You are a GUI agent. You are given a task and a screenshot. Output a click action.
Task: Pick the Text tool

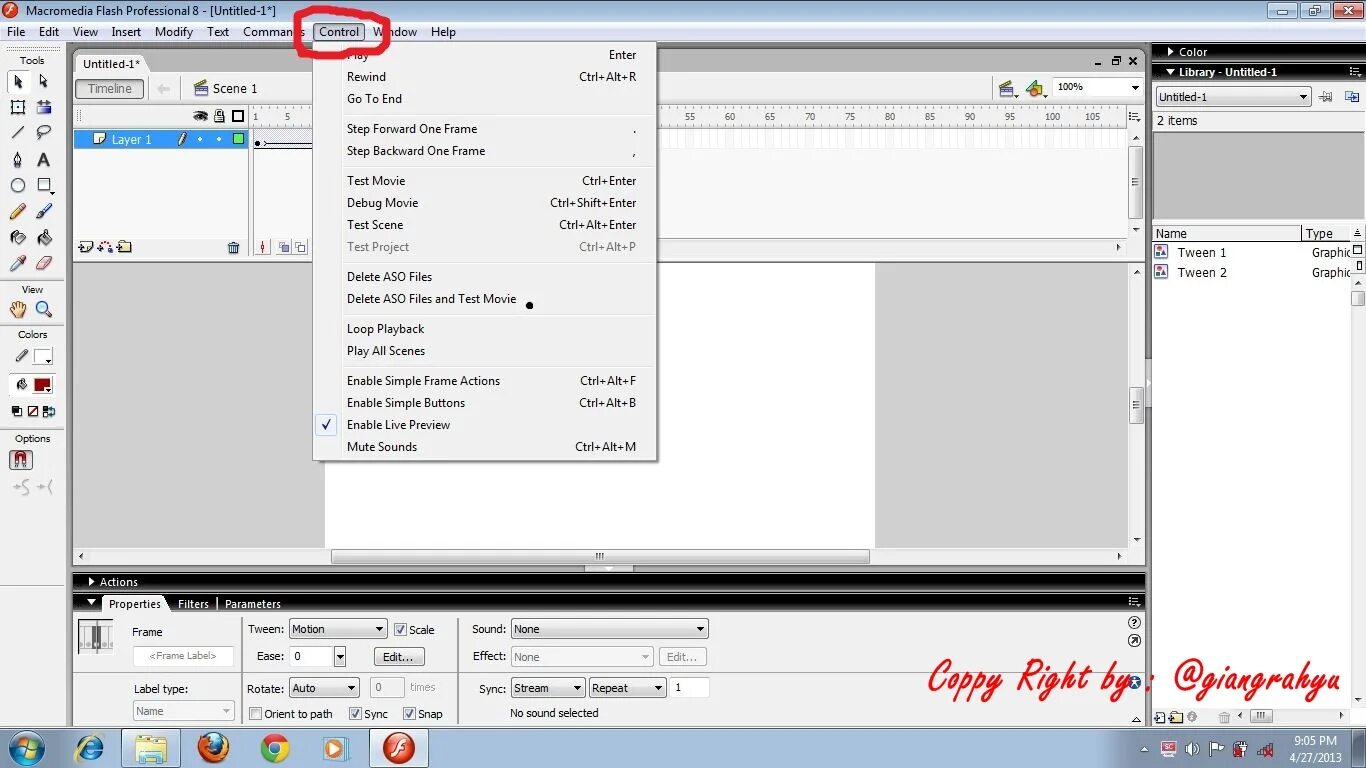coord(44,159)
